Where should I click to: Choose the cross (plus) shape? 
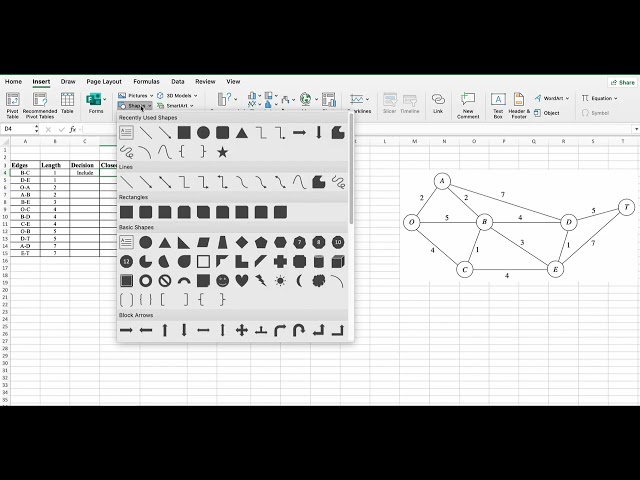pos(280,262)
